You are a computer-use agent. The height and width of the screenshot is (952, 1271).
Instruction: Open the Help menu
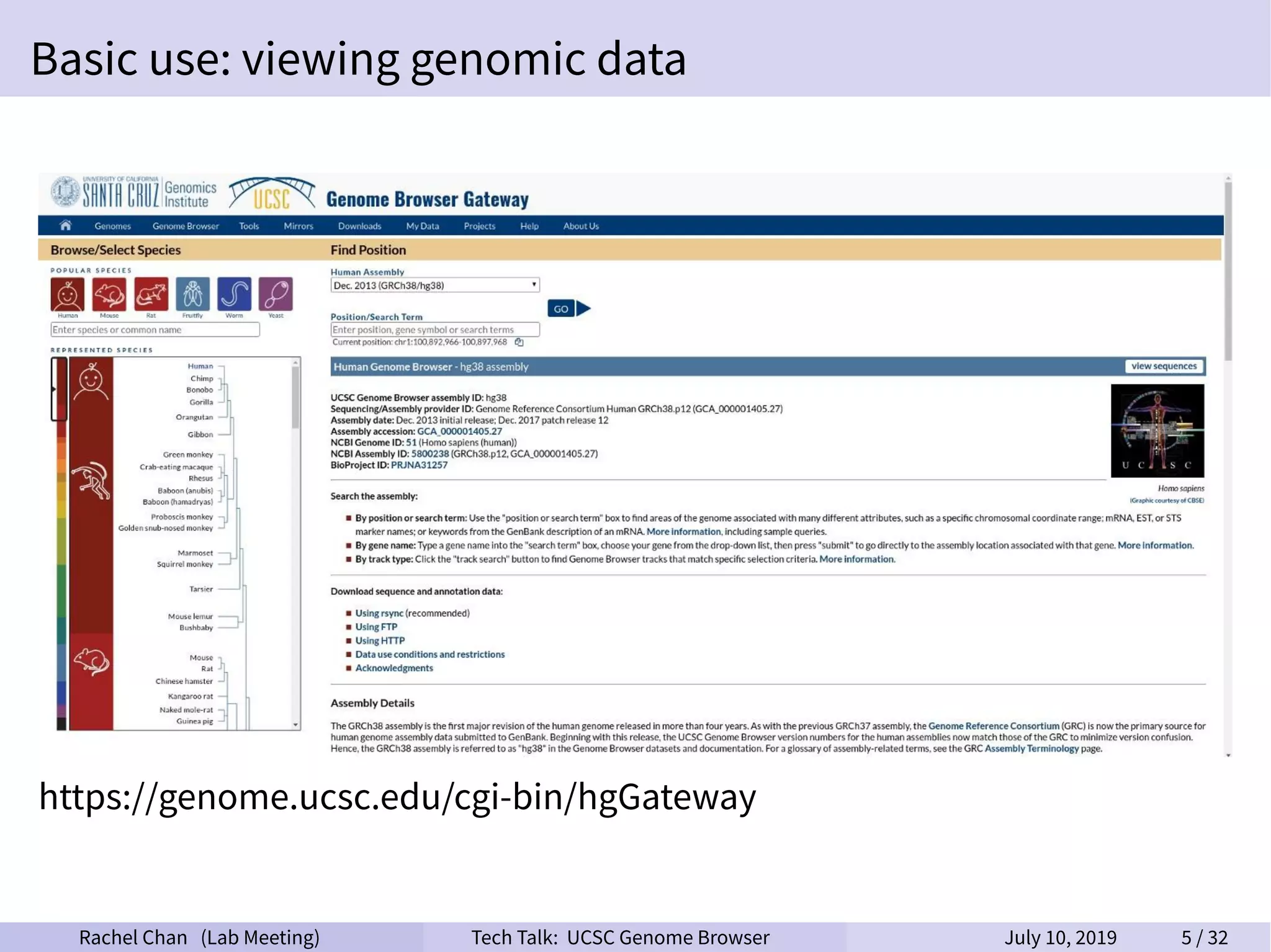click(529, 226)
